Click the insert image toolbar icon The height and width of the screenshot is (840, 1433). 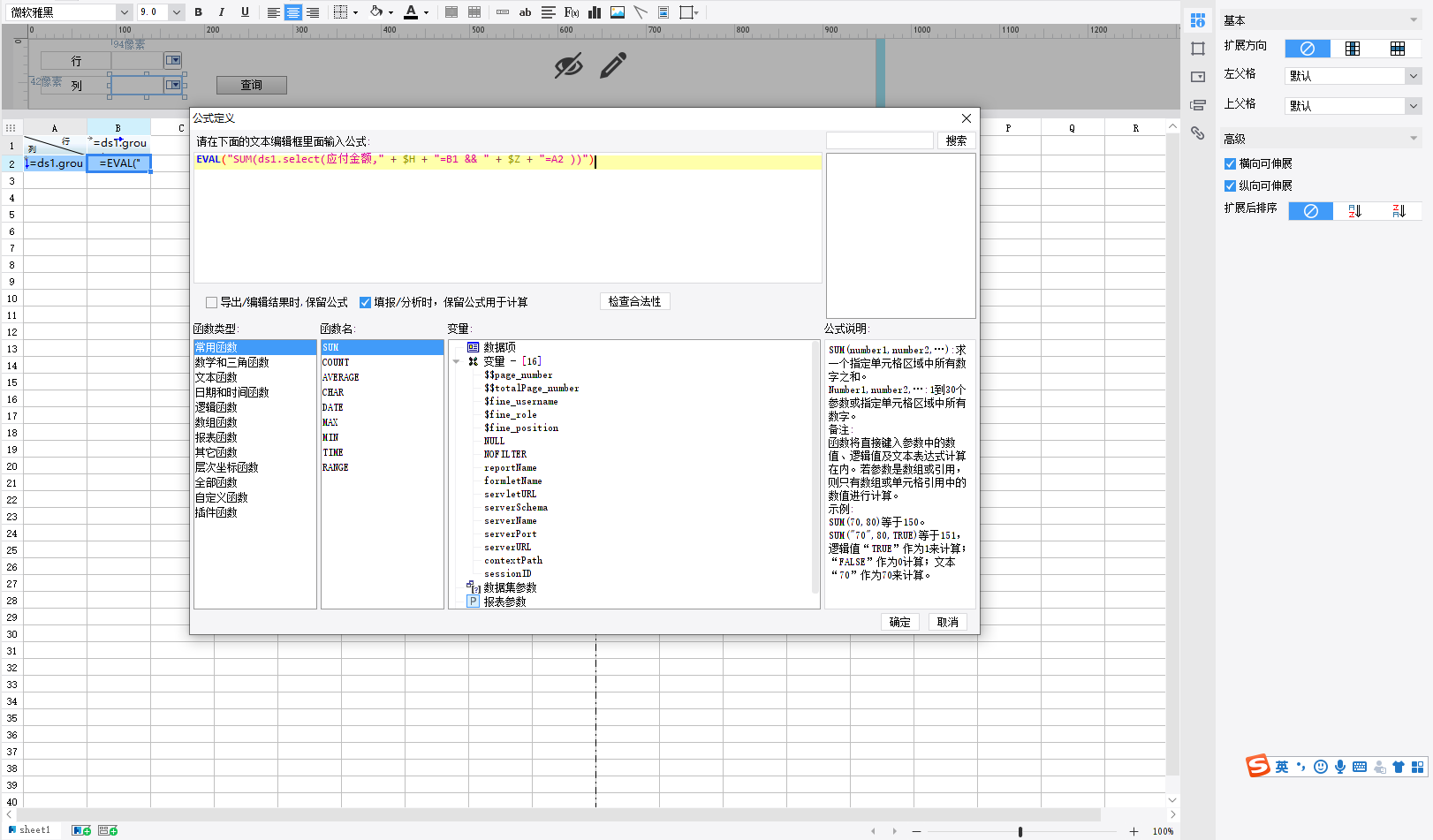point(618,12)
